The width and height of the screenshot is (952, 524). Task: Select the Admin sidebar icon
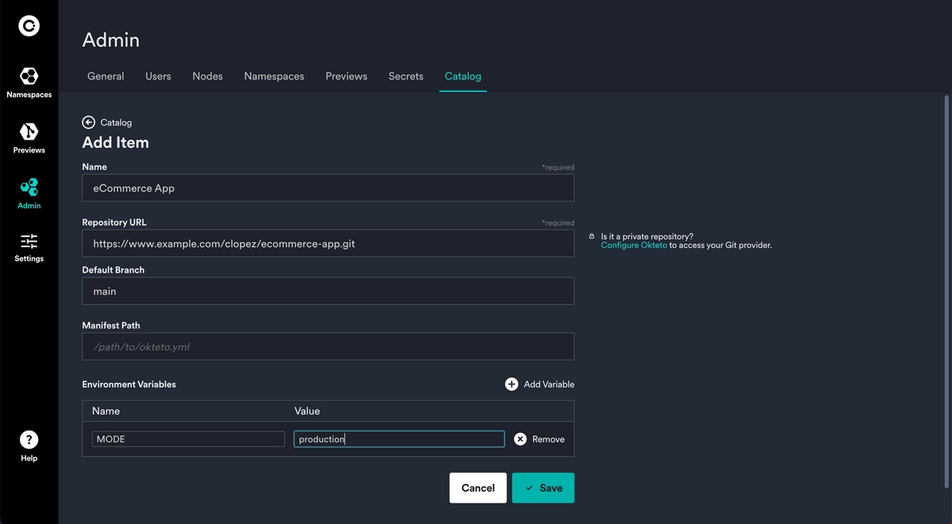[x=29, y=194]
